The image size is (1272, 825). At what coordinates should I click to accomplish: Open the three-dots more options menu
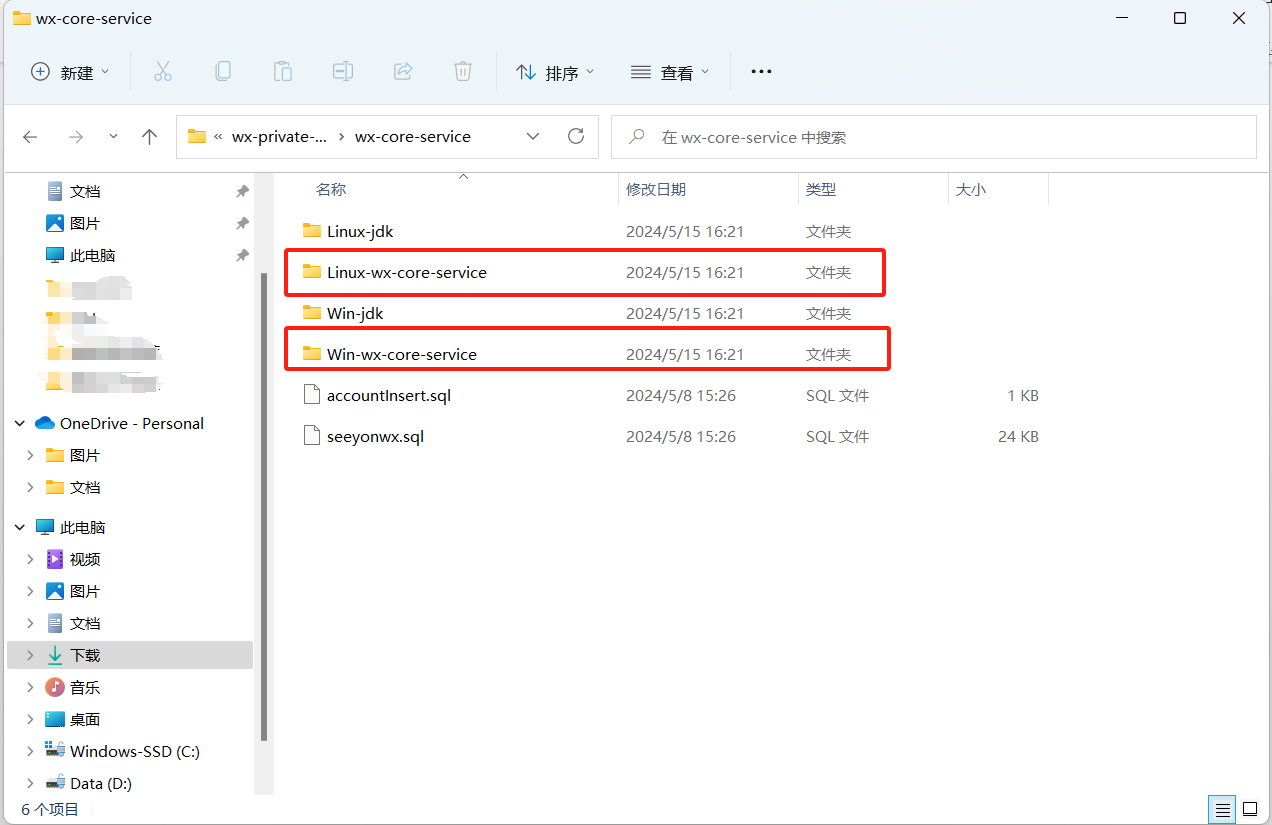pos(761,72)
